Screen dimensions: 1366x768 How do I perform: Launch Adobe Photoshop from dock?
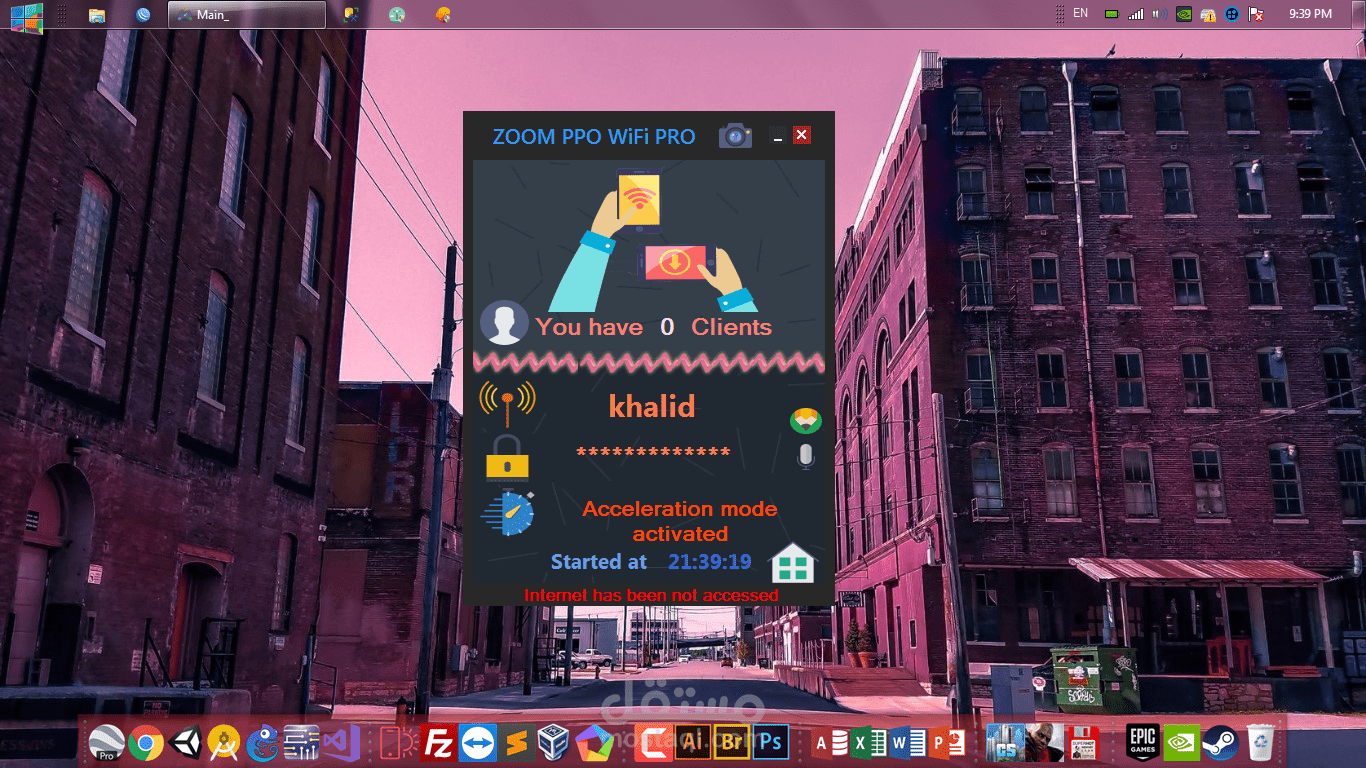pyautogui.click(x=770, y=743)
